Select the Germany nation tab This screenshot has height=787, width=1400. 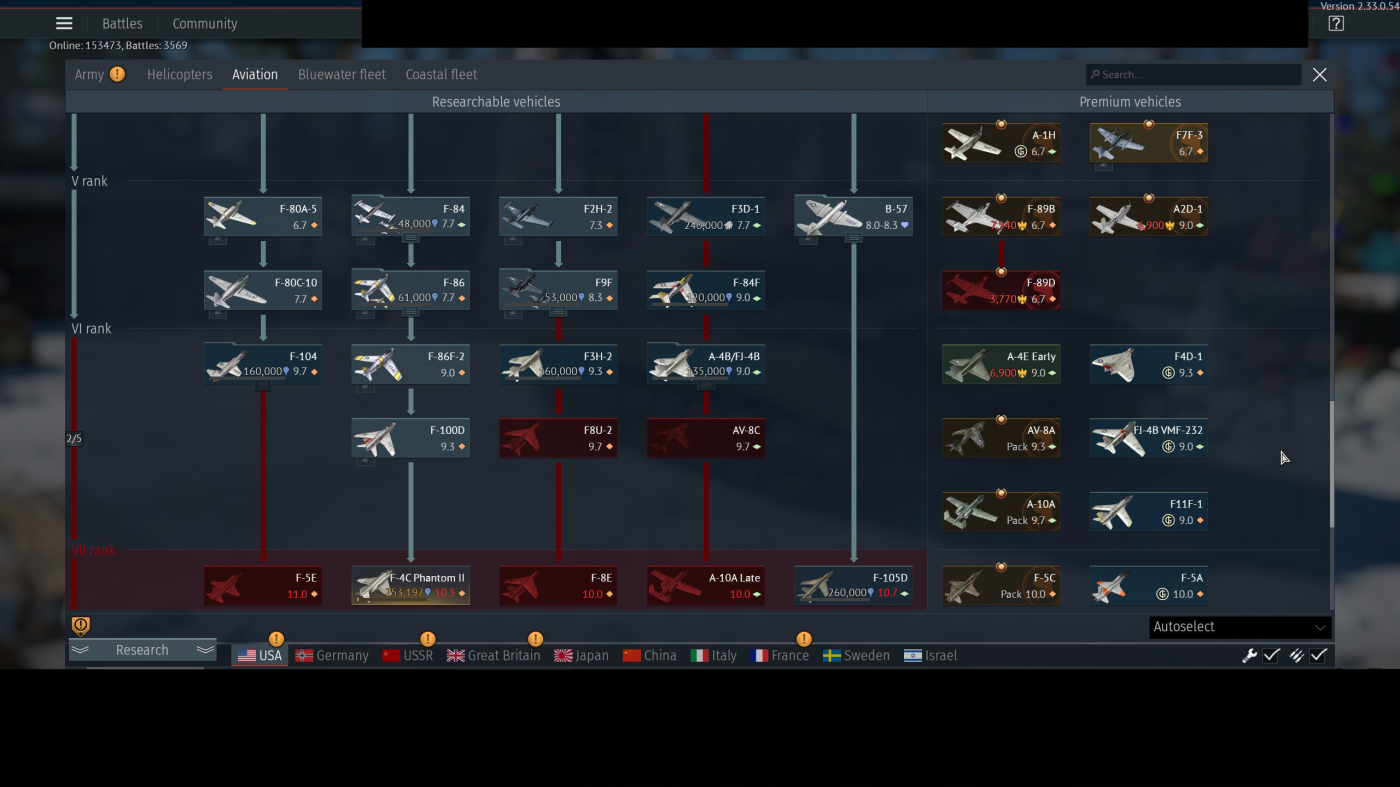point(332,656)
